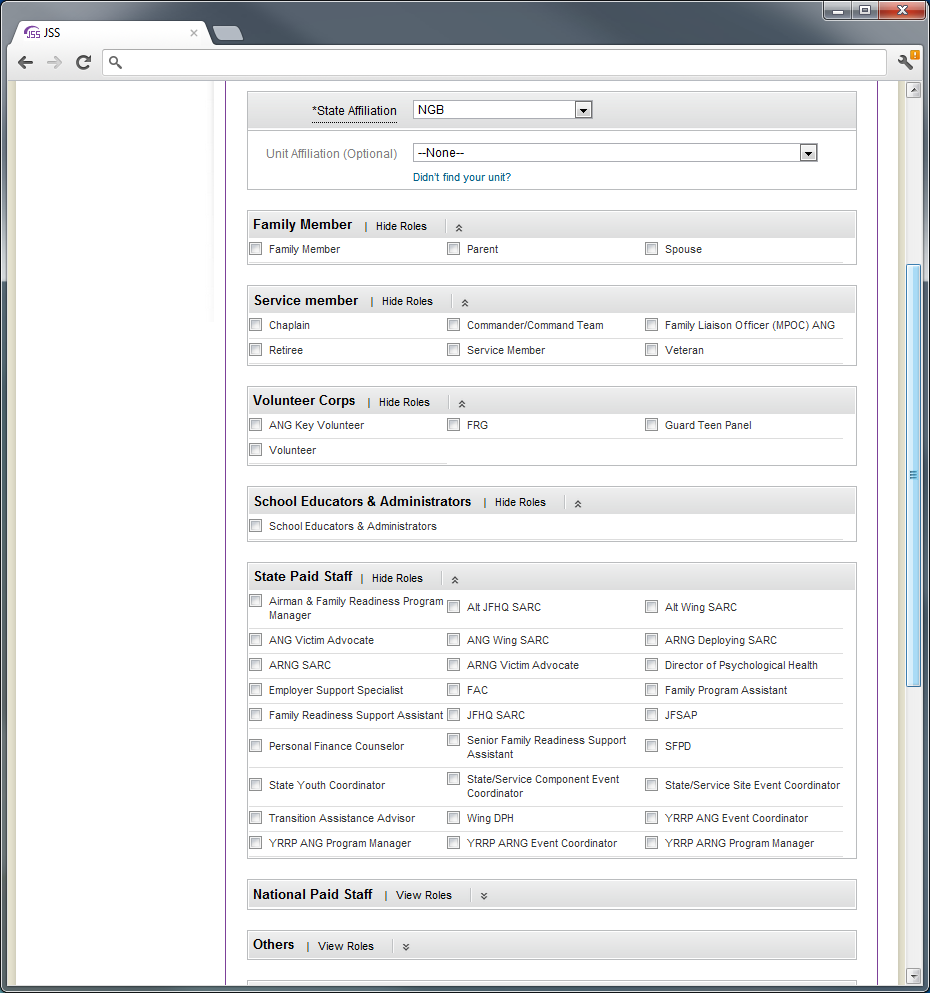Click the browser forward arrow
930x993 pixels.
[x=54, y=62]
